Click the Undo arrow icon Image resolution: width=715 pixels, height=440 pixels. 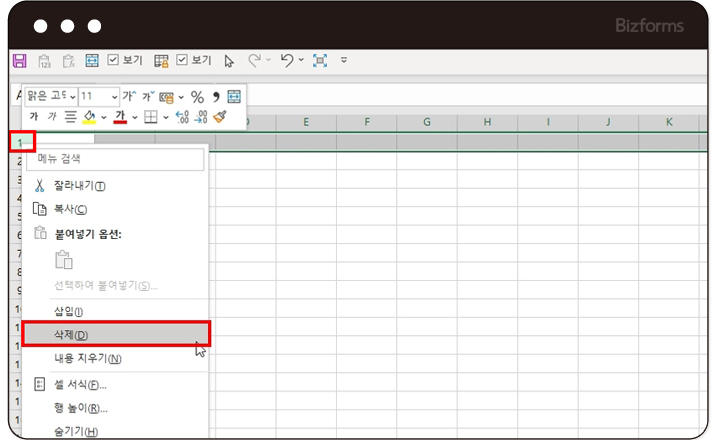[287, 61]
